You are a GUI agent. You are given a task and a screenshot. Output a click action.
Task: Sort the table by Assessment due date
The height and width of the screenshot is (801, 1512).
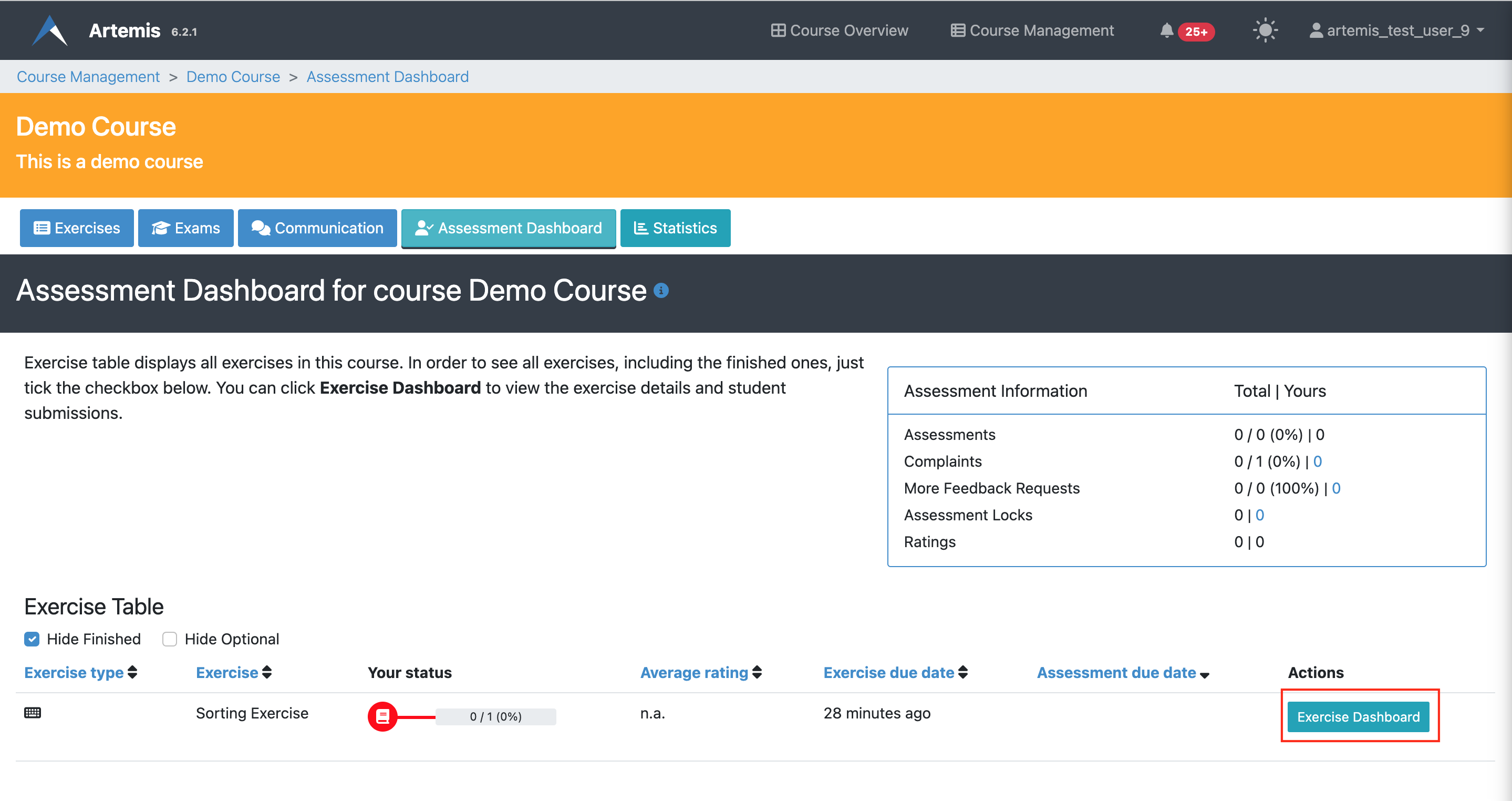point(1123,672)
